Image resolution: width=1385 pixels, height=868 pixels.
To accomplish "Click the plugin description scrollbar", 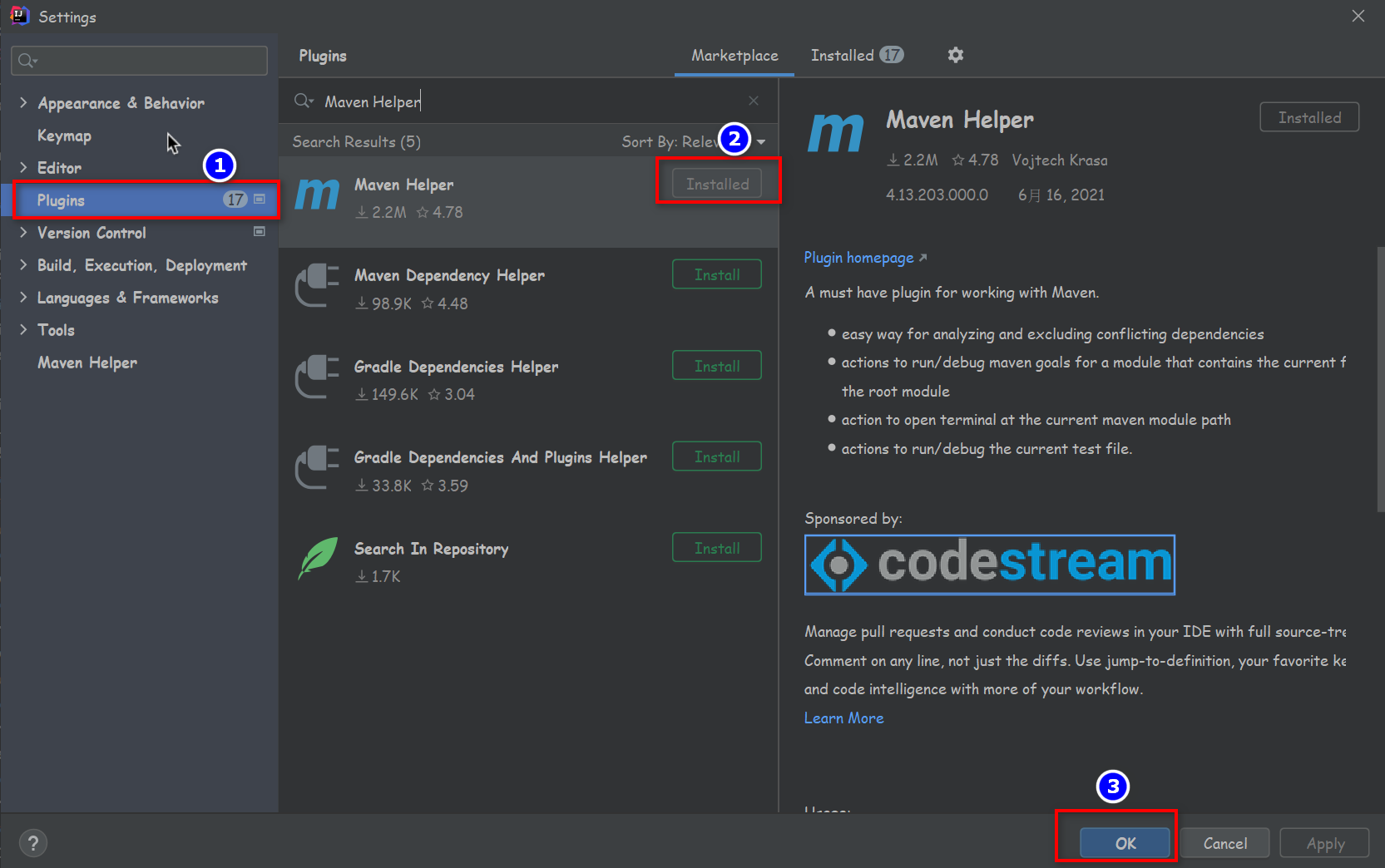I will click(1380, 378).
